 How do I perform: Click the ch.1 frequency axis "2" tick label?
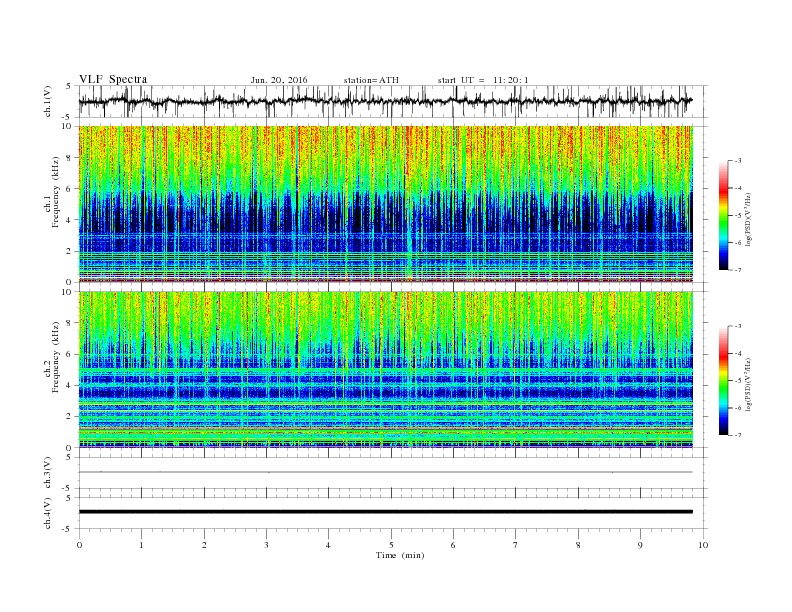tap(70, 251)
